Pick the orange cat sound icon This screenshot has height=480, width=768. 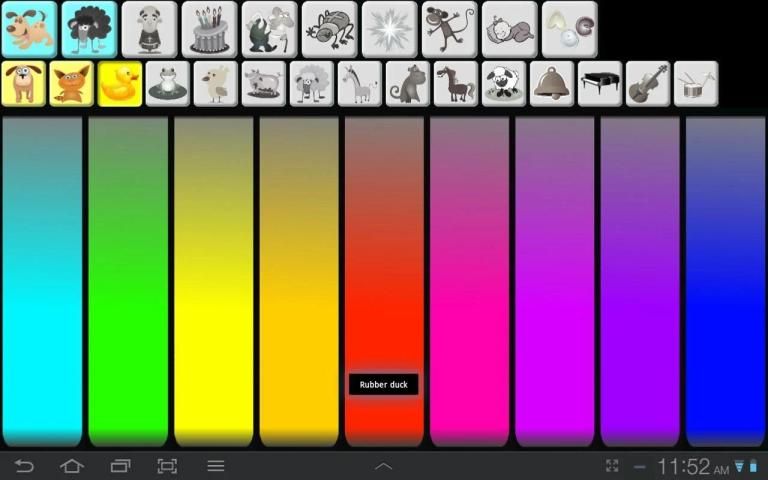[71, 84]
